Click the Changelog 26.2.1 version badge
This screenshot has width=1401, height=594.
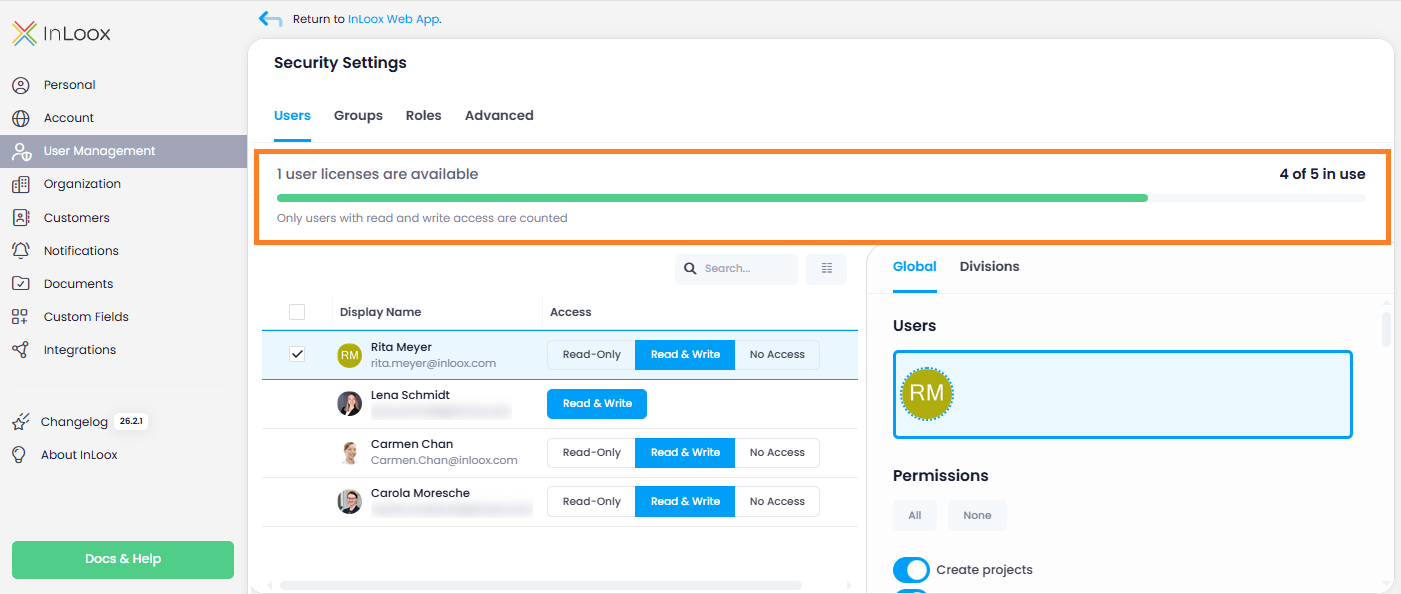point(131,421)
